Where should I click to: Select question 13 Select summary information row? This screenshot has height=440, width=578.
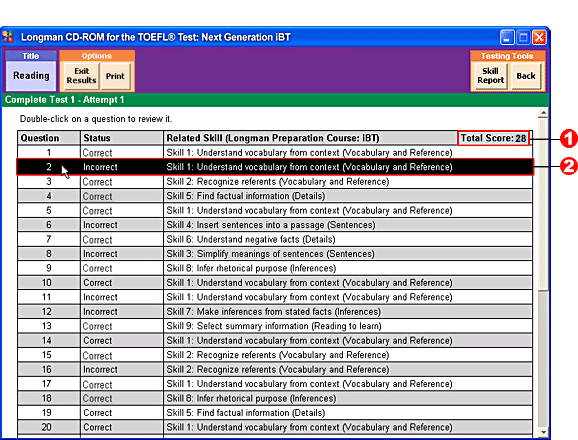click(x=275, y=326)
